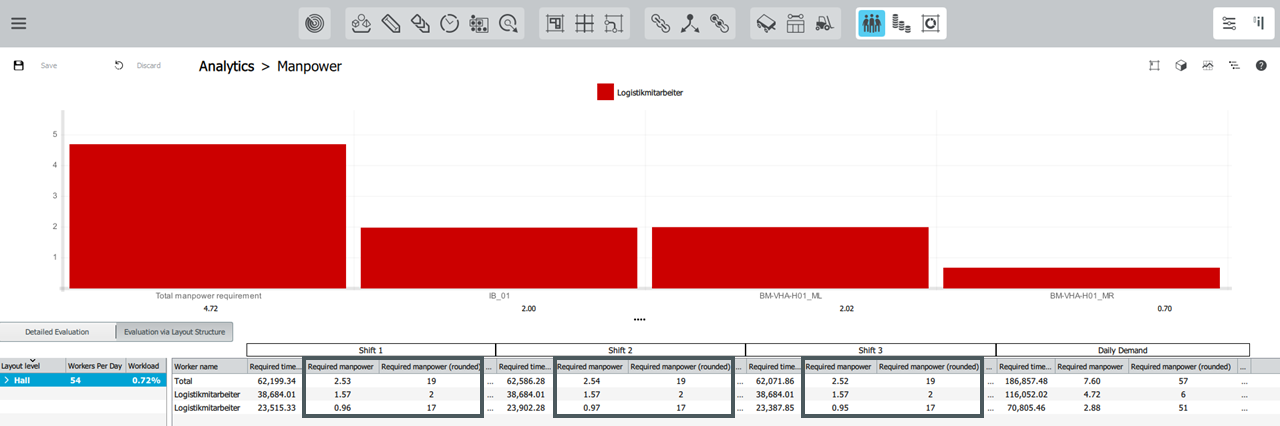1280x426 pixels.
Task: Expand the three-dot chart panel handle
Action: (640, 319)
